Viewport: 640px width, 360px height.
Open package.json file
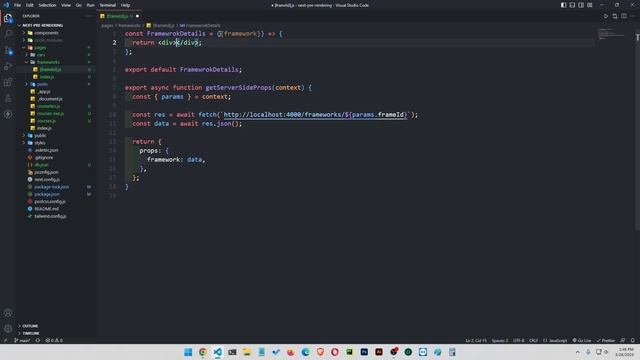coord(47,194)
